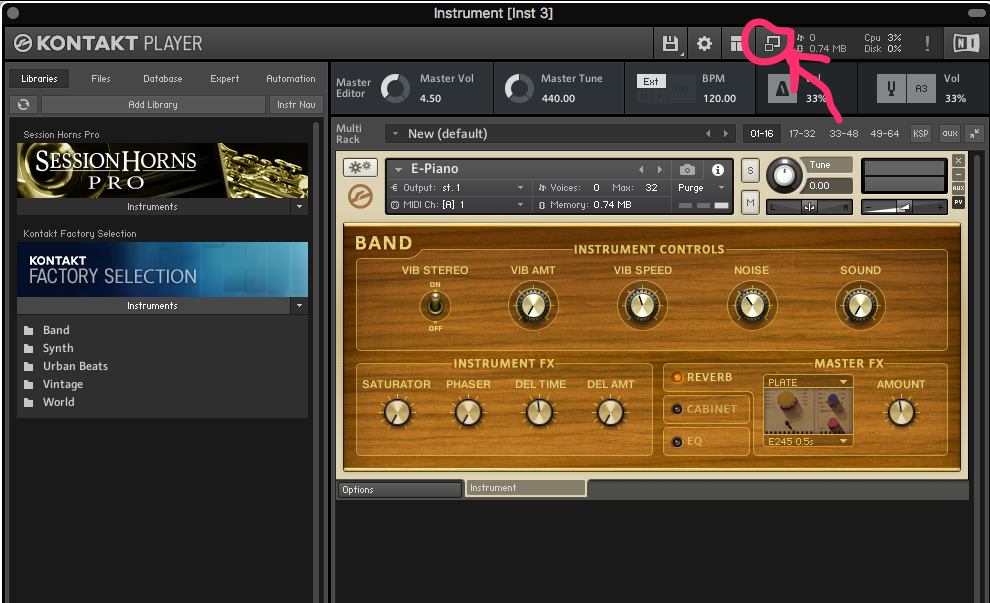
Task: Enable the tuning fork reference tone
Action: coord(891,89)
